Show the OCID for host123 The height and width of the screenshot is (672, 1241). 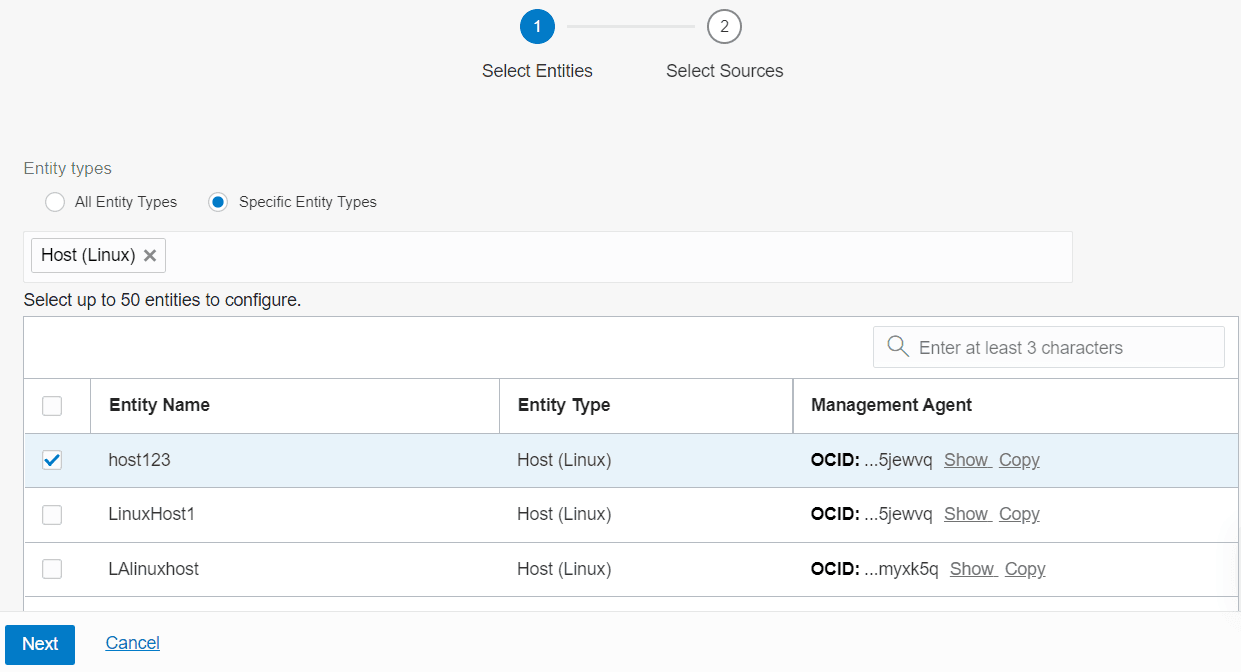966,460
